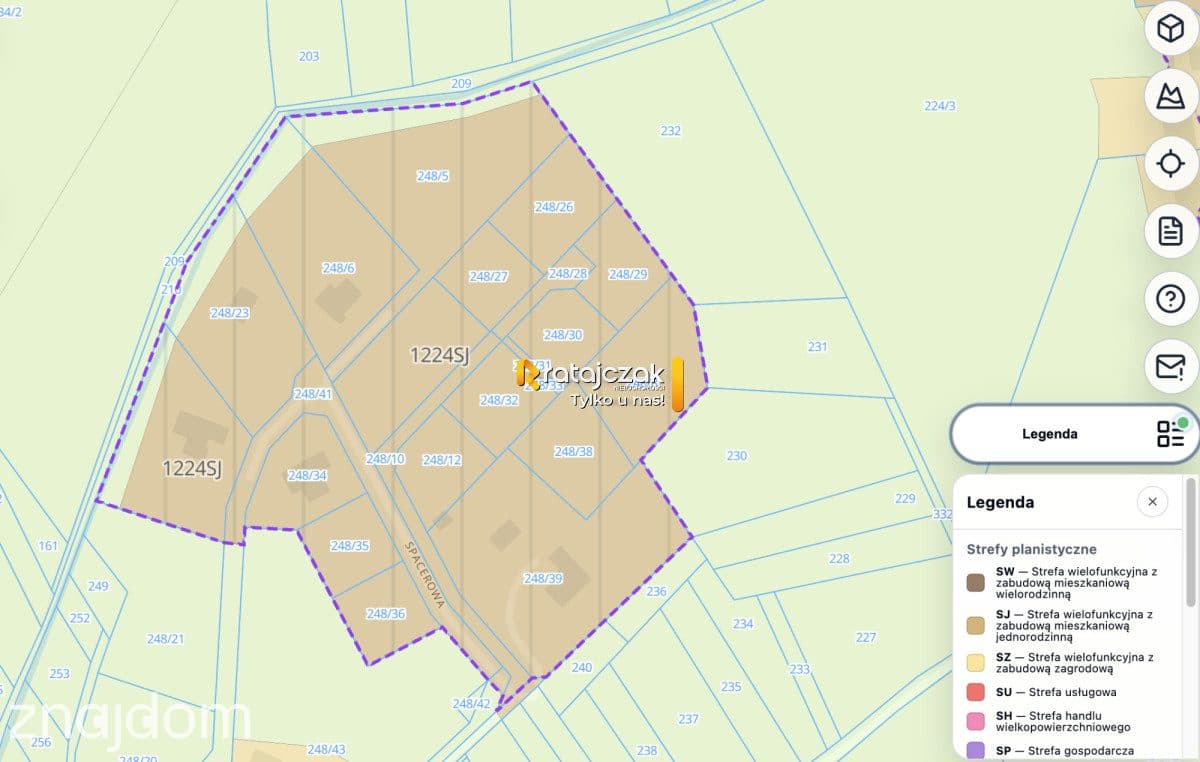Select parcel label 236
The image size is (1200, 762).
[x=656, y=592]
